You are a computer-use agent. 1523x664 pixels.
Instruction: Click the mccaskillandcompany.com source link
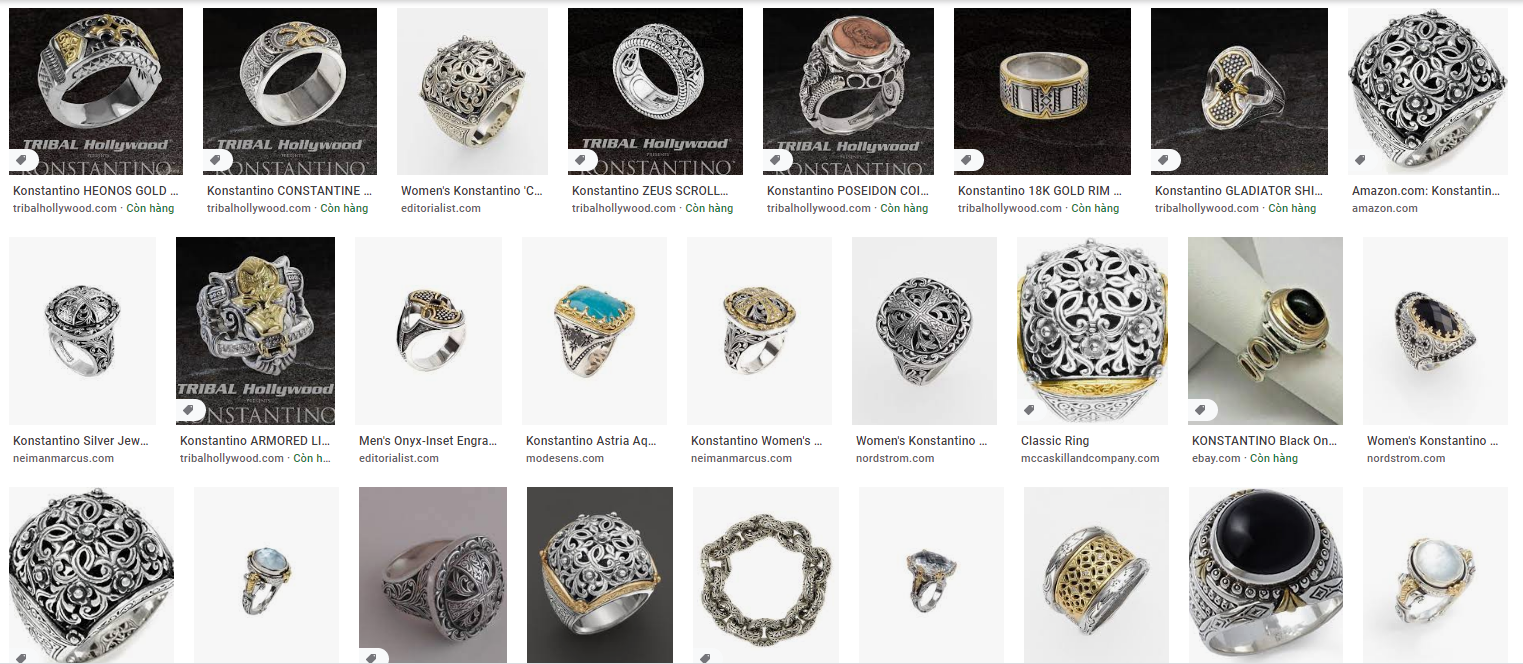pyautogui.click(x=1090, y=458)
